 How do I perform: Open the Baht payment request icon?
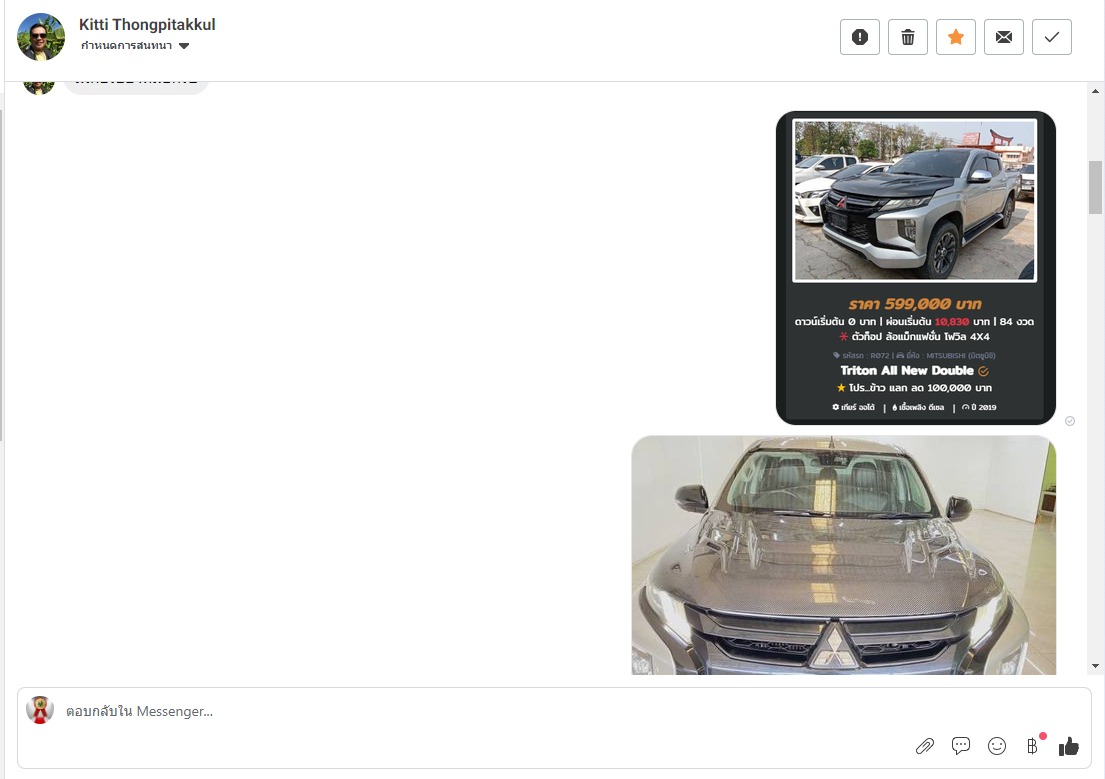(x=1032, y=746)
